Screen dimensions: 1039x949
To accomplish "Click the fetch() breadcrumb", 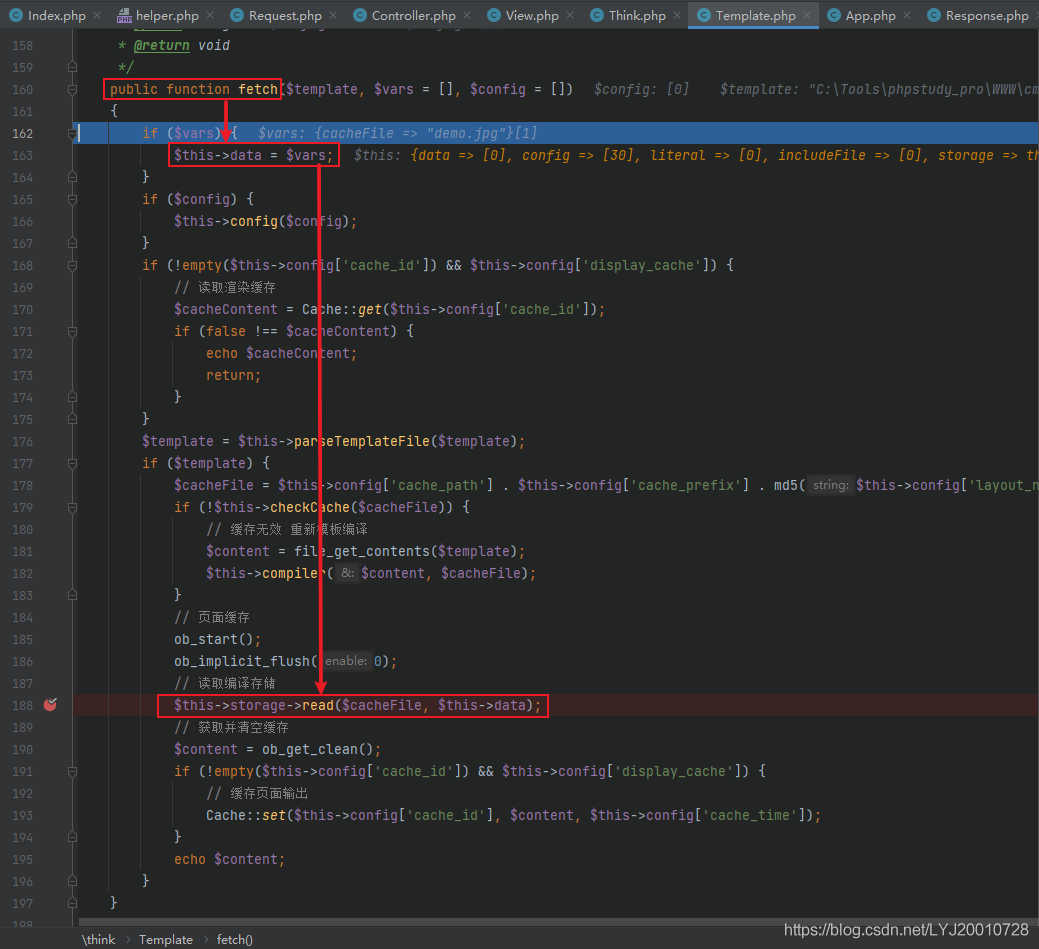I will [x=235, y=940].
